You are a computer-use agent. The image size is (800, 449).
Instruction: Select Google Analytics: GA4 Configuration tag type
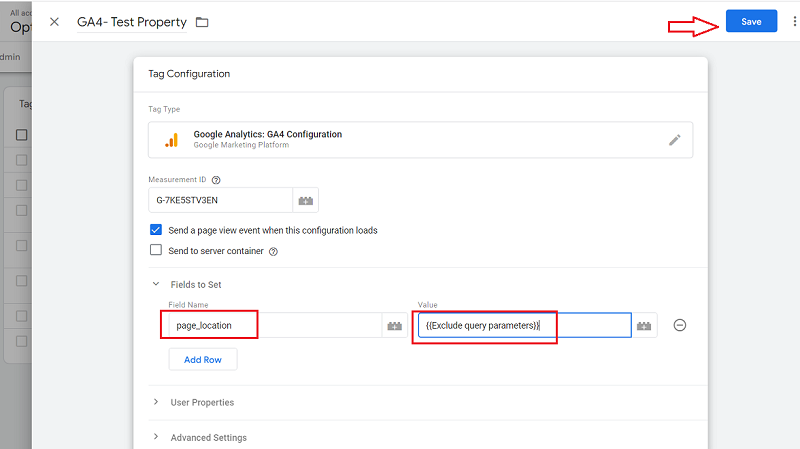click(x=420, y=140)
